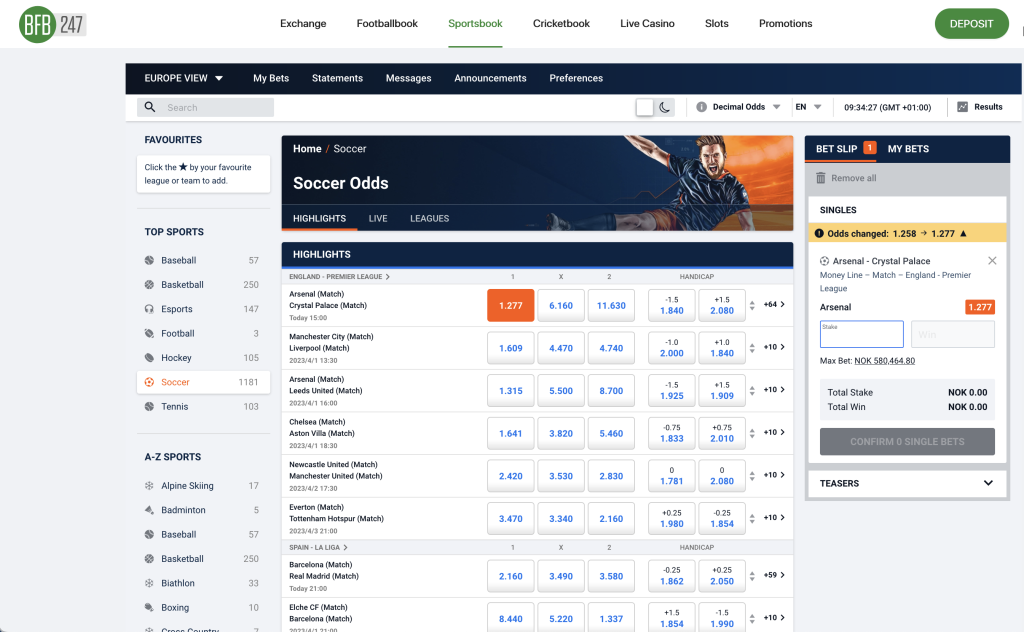Select Tottenham Hotspur odds 2.160
This screenshot has width=1024, height=632.
click(611, 518)
